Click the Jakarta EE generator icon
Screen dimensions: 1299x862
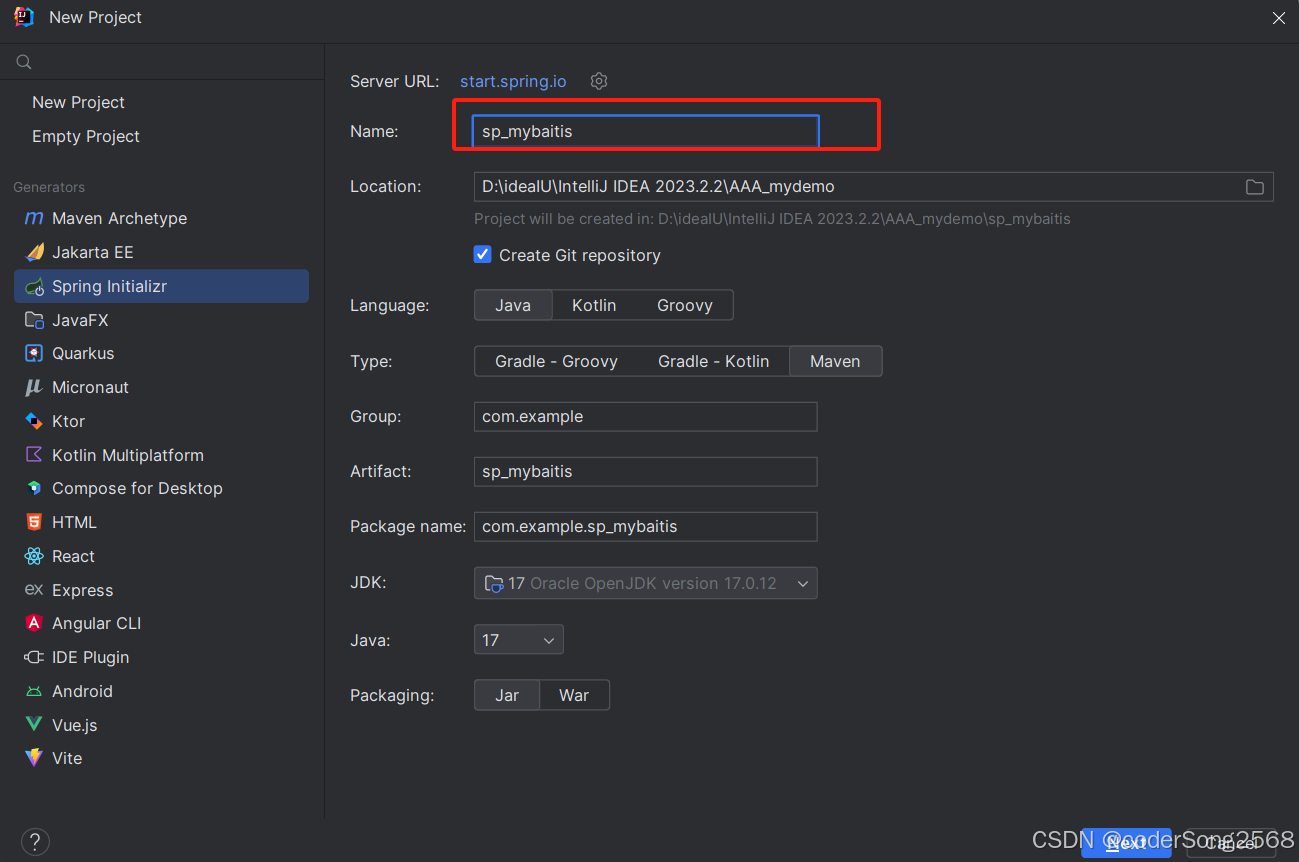click(x=34, y=252)
